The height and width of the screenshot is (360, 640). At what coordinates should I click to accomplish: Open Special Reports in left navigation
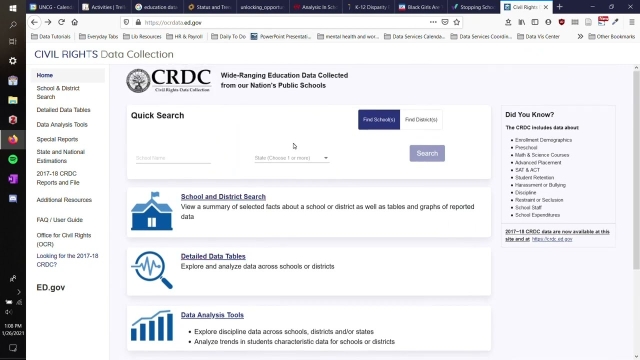point(57,139)
